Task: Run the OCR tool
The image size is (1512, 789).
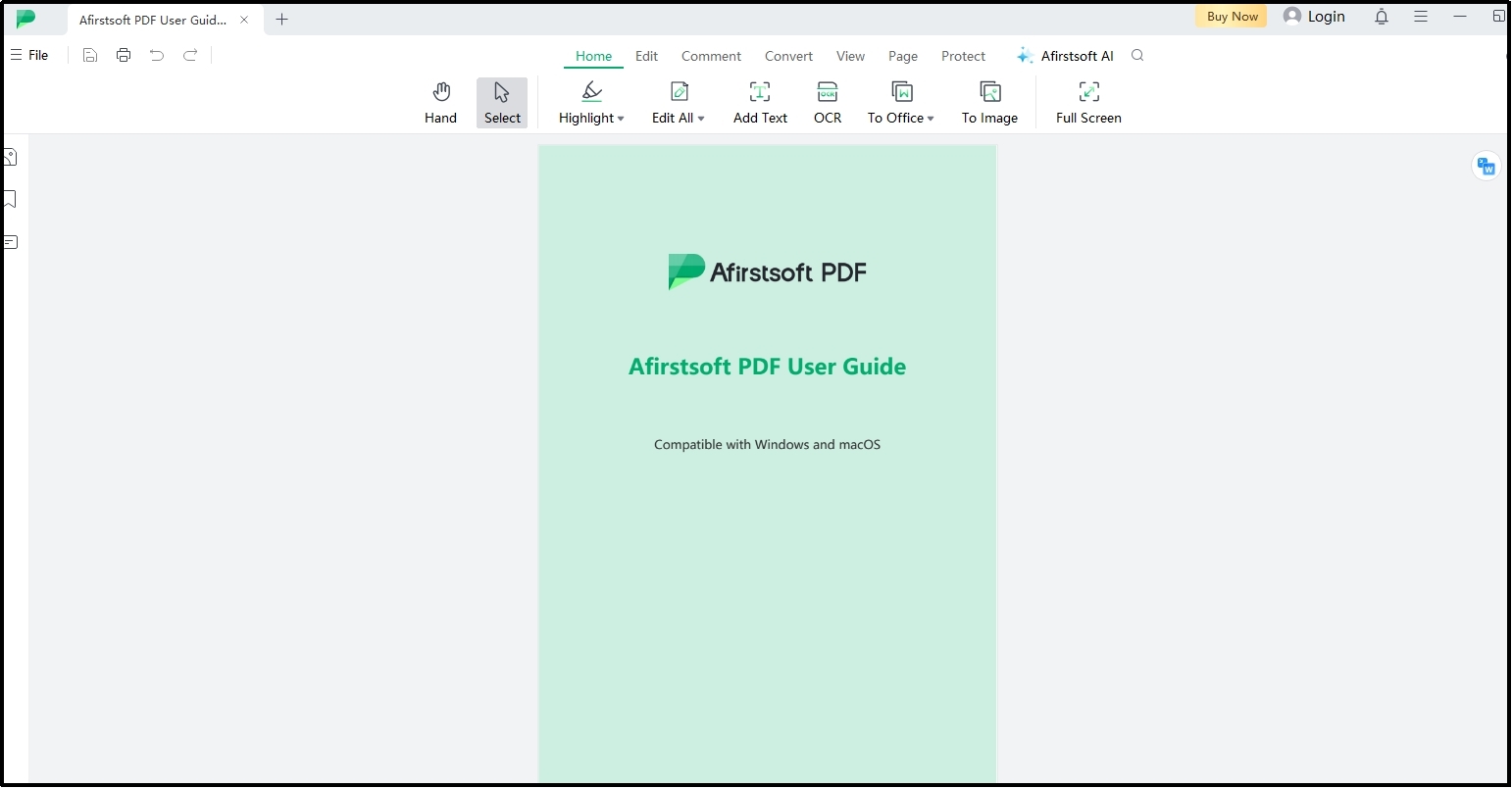Action: [828, 103]
